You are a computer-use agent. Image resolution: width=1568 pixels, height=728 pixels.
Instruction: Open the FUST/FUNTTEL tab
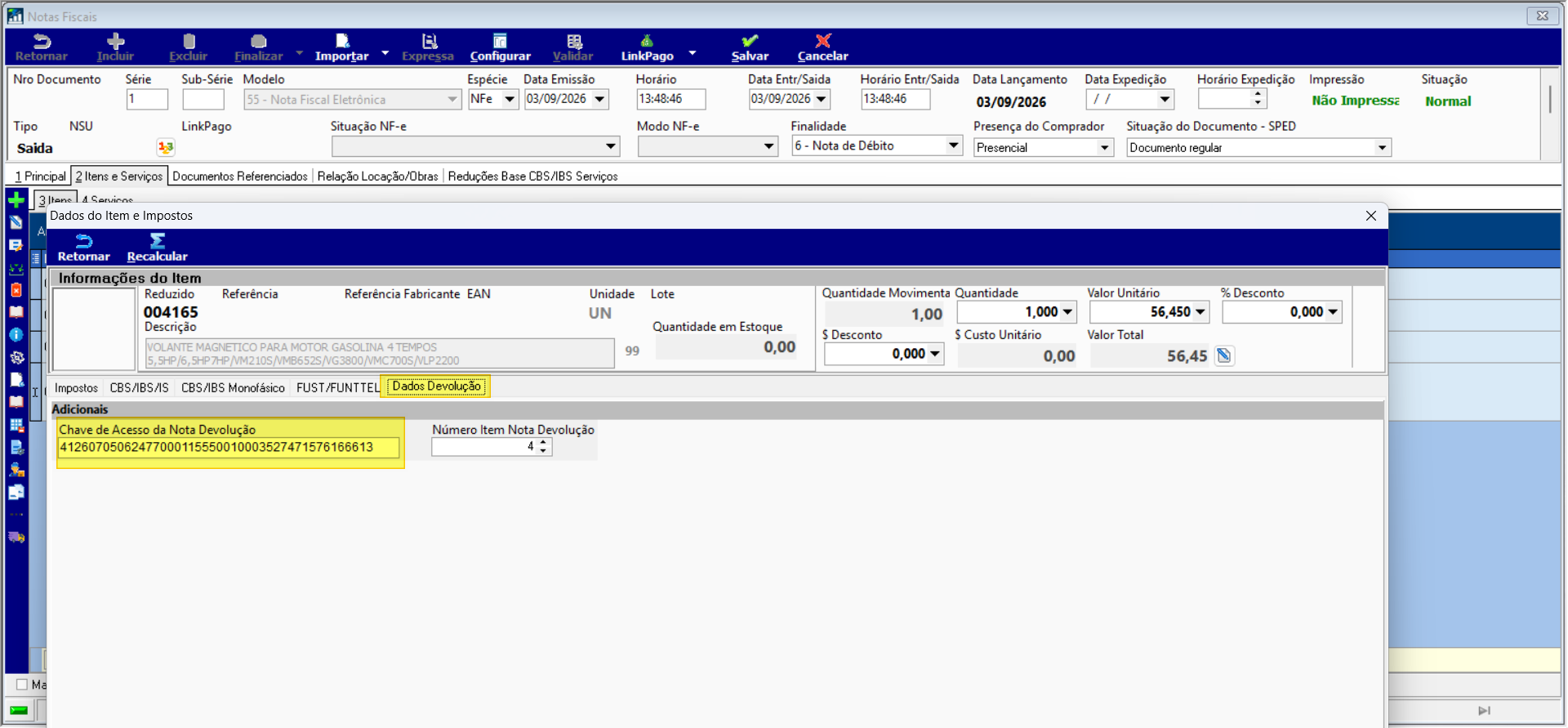(x=337, y=387)
